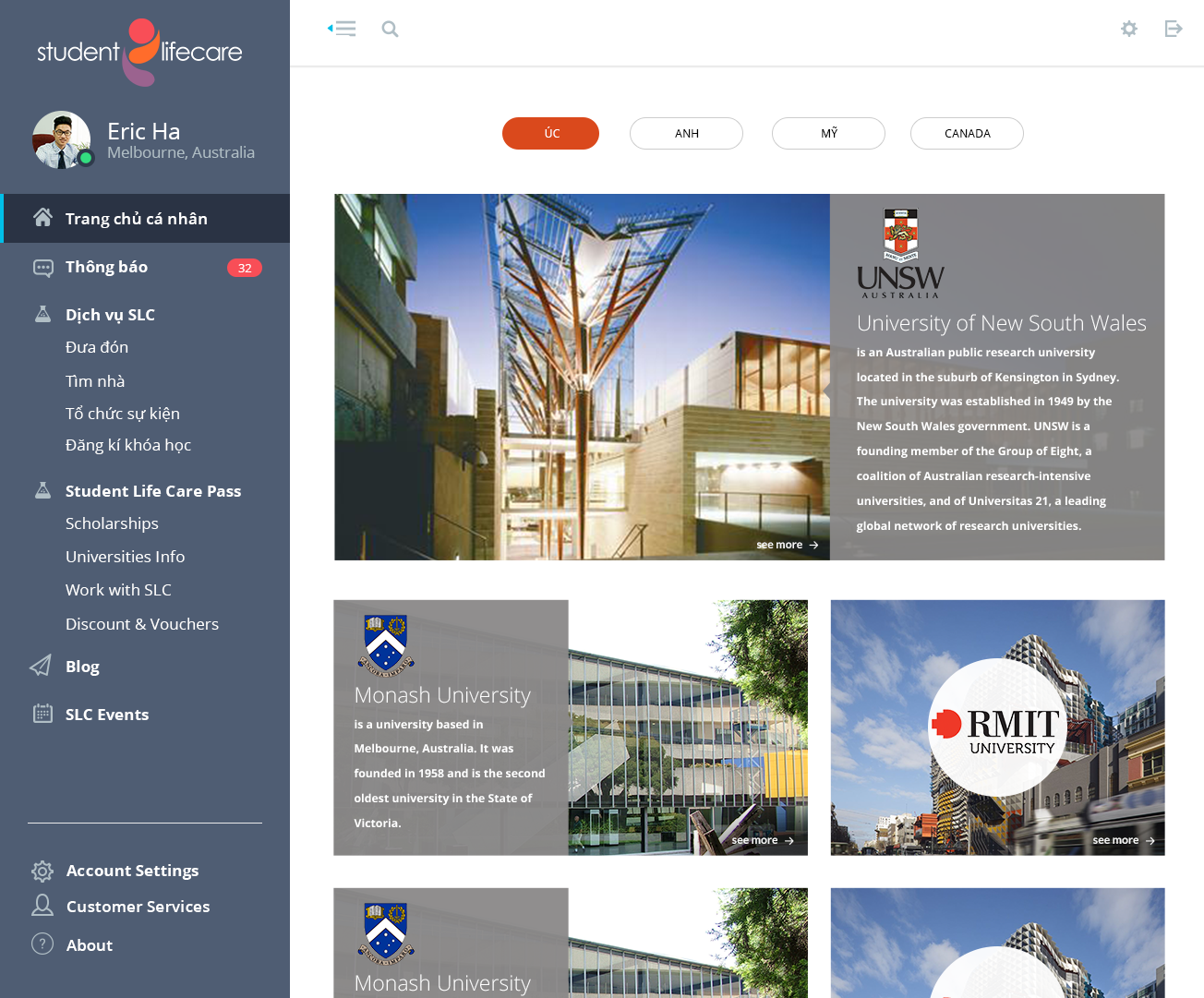This screenshot has height=998, width=1204.
Task: Click the UNSW Australia crest logo
Action: 900,253
